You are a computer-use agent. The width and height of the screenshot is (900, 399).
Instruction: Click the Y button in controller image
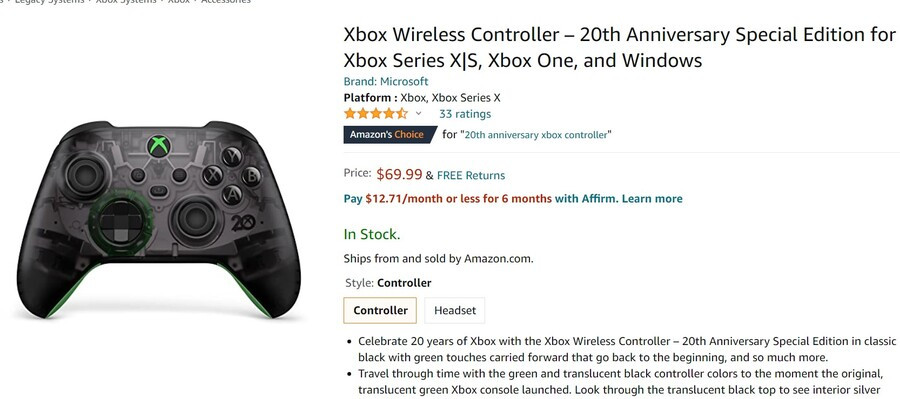(x=232, y=156)
